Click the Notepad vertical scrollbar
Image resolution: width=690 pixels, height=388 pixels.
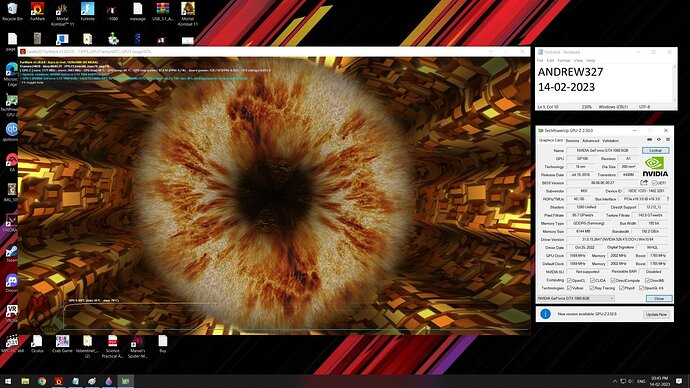(x=675, y=83)
